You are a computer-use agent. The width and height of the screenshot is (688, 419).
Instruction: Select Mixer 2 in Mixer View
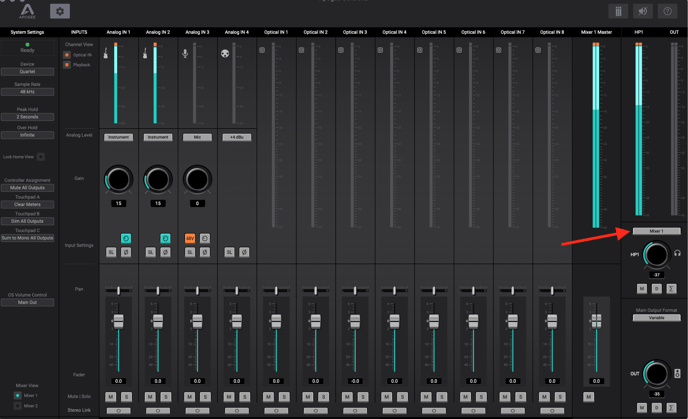point(18,406)
